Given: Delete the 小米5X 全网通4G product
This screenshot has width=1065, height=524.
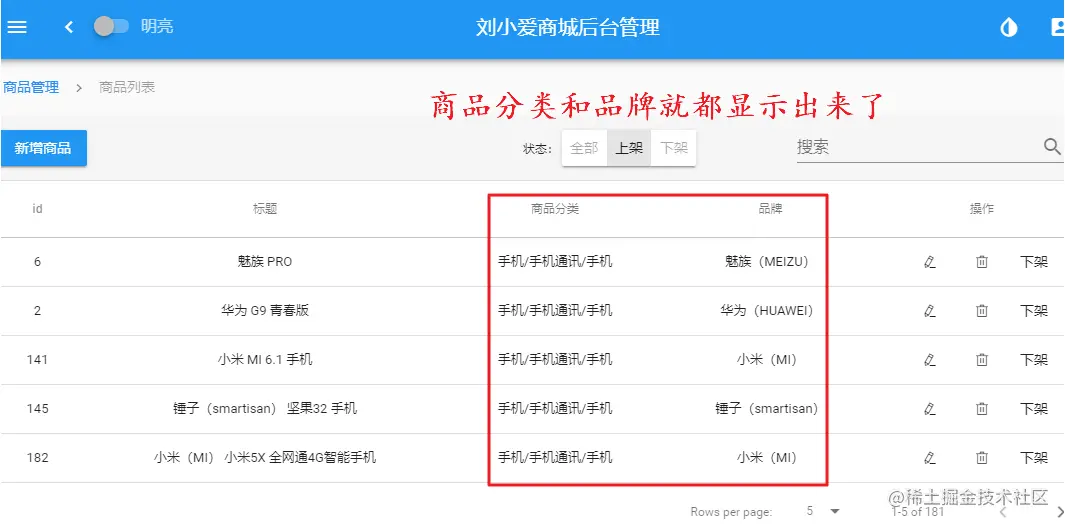Looking at the screenshot, I should click(981, 457).
